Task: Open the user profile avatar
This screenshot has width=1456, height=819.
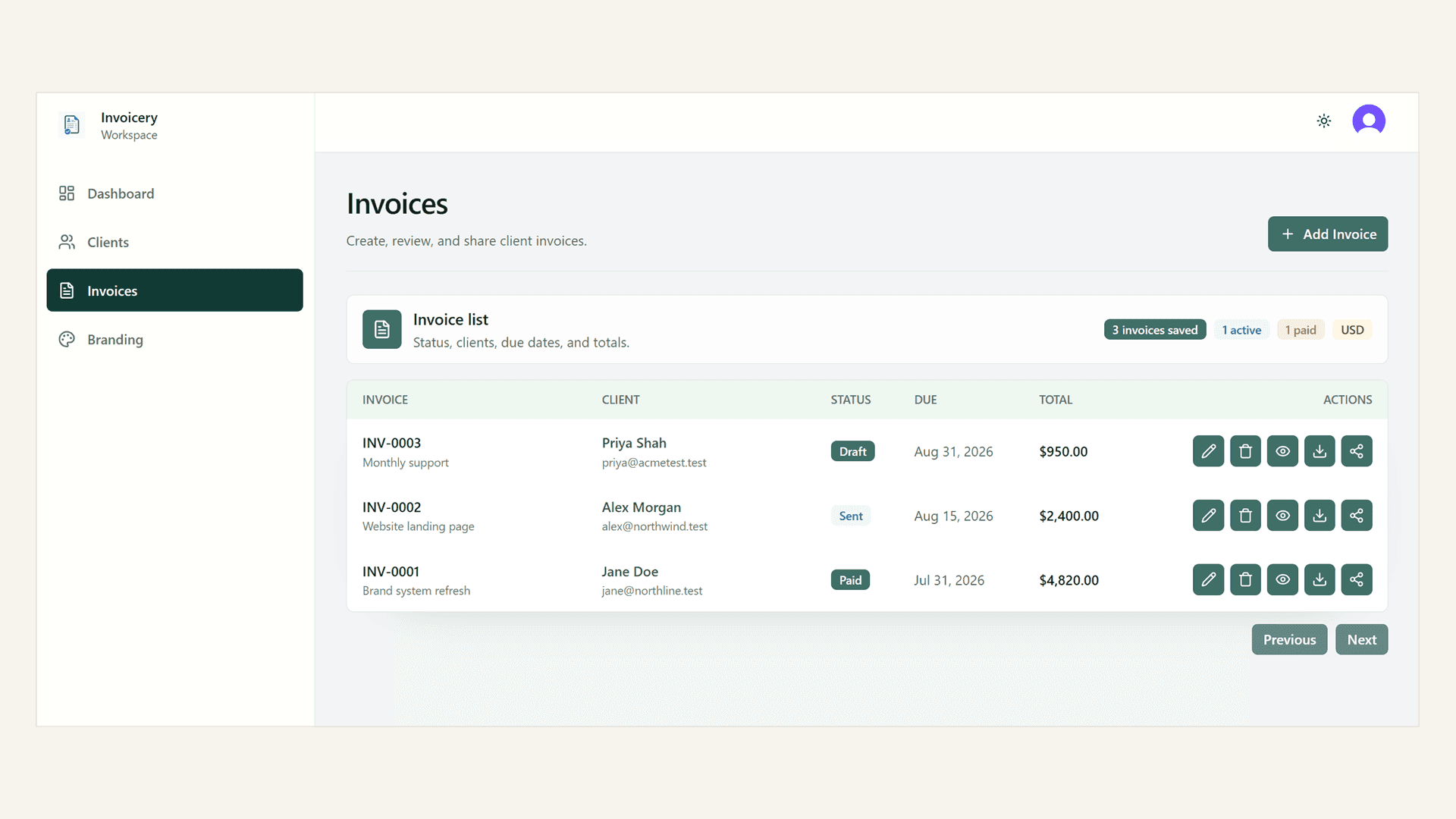Action: 1369,121
